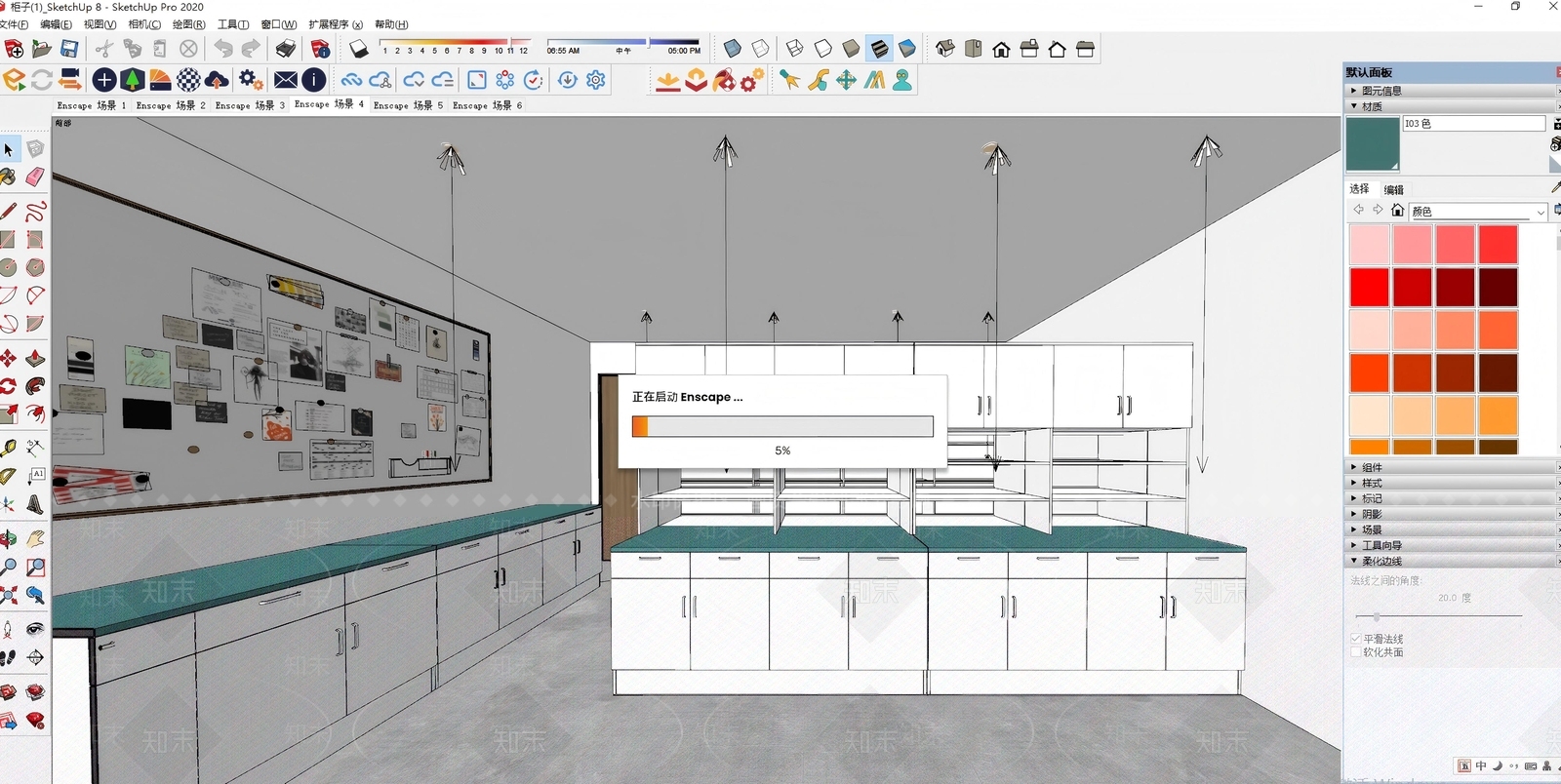Open the Enscape about info icon
The height and width of the screenshot is (784, 1561).
click(x=314, y=80)
